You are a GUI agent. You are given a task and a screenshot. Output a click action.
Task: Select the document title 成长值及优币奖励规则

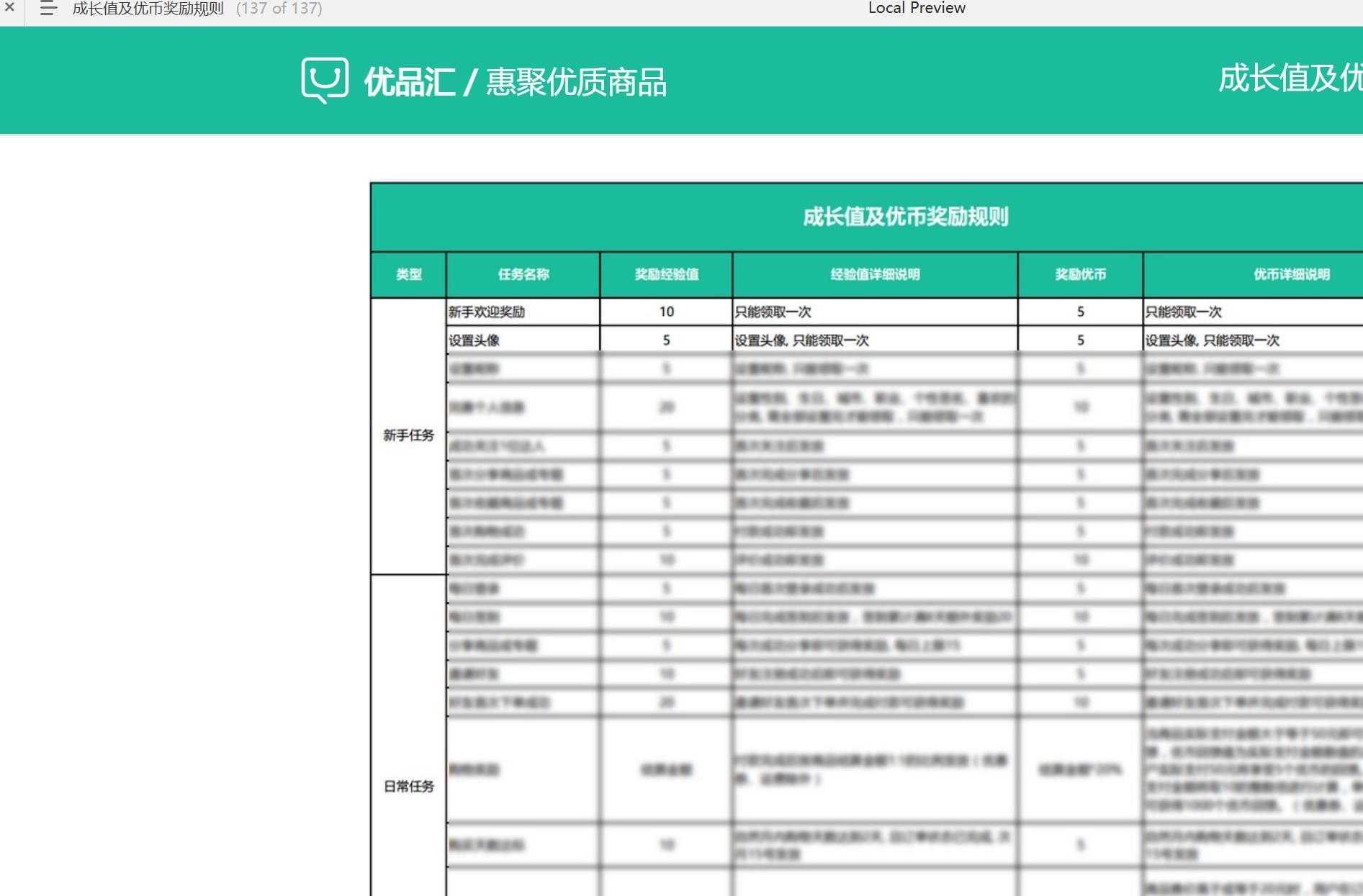click(x=146, y=9)
